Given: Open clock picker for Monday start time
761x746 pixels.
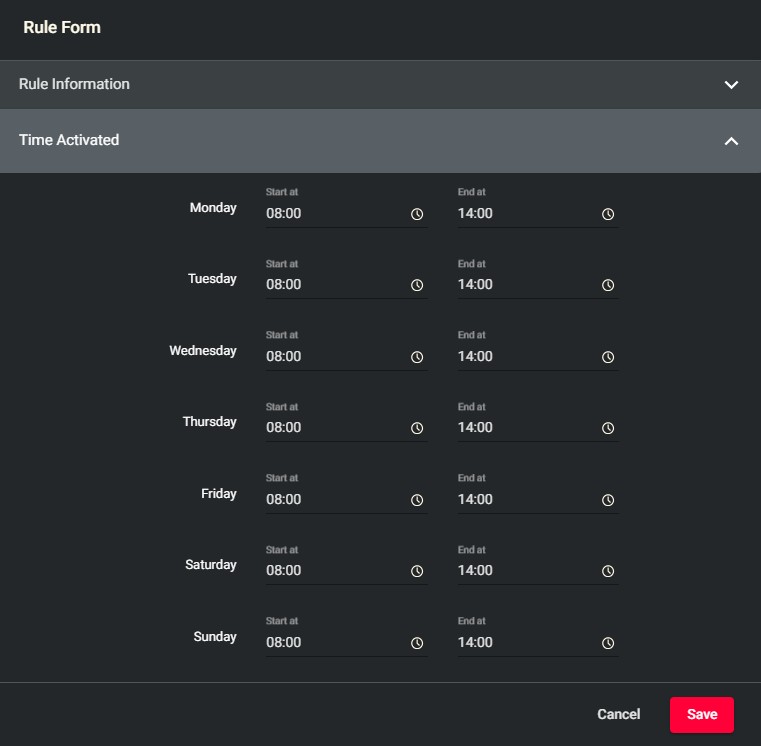Looking at the screenshot, I should [417, 214].
